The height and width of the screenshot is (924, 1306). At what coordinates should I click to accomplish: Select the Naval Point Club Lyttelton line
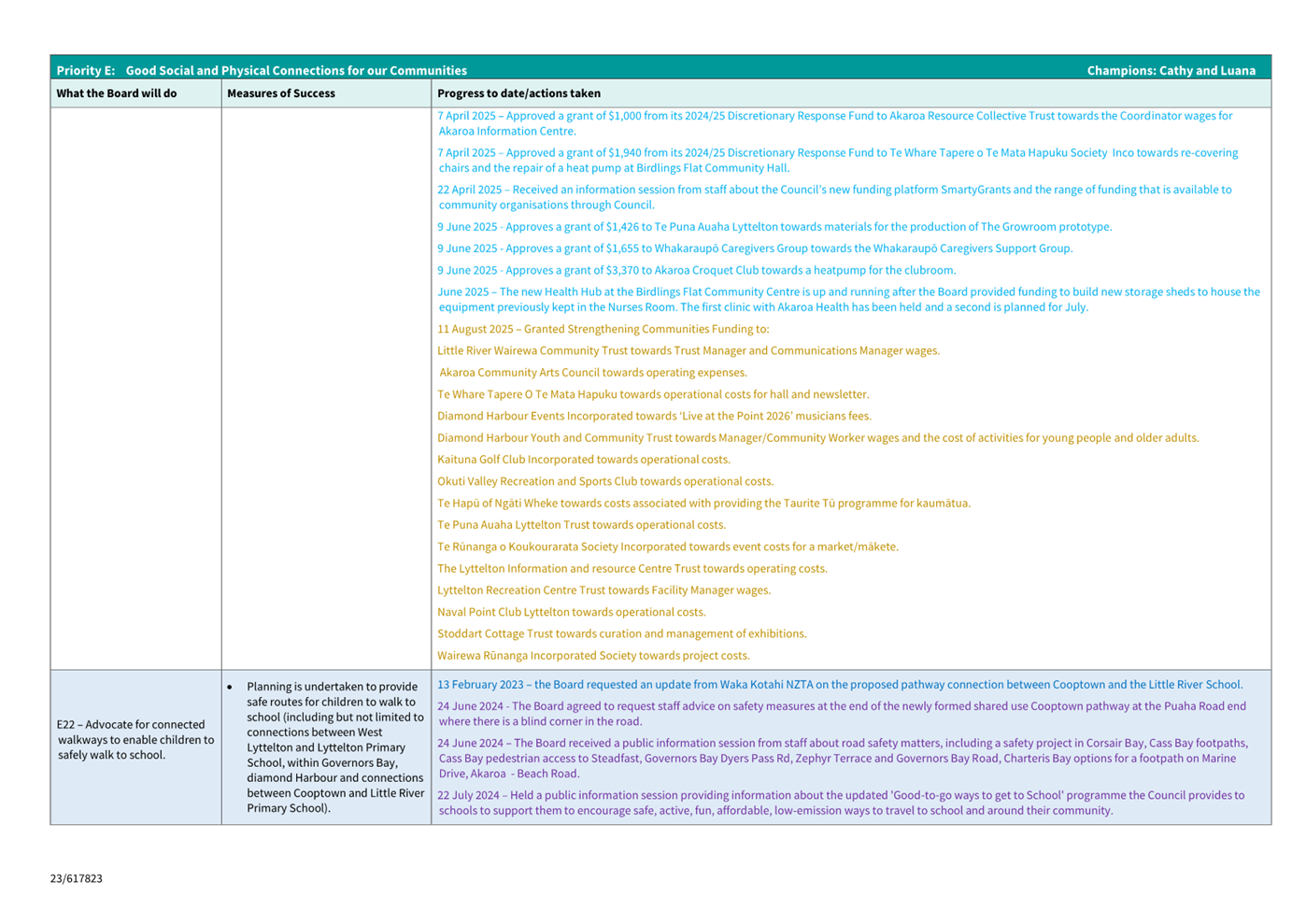[x=572, y=612]
